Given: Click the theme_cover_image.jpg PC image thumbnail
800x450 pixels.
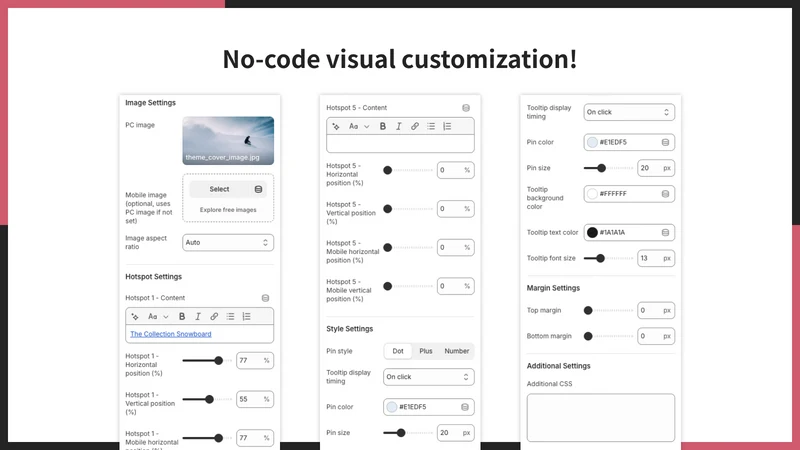Looking at the screenshot, I should pos(228,141).
